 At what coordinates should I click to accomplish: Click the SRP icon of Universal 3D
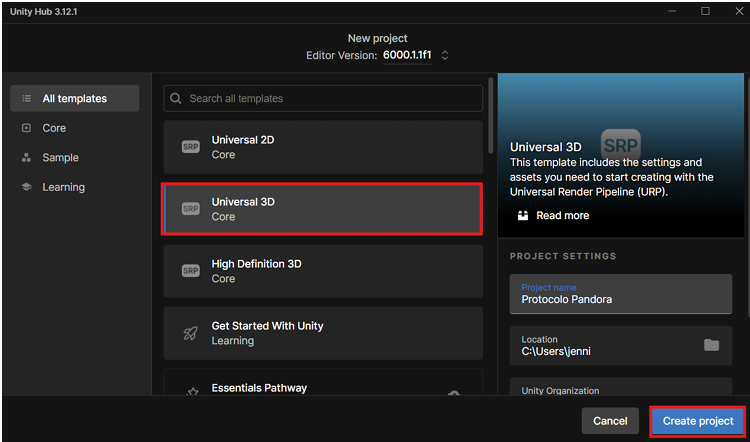tap(190, 209)
